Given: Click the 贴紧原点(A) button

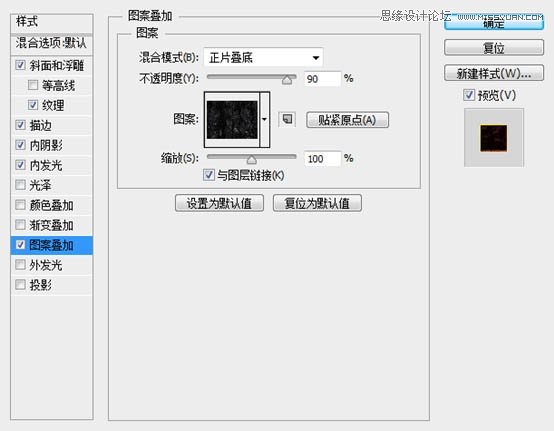Looking at the screenshot, I should [x=347, y=120].
